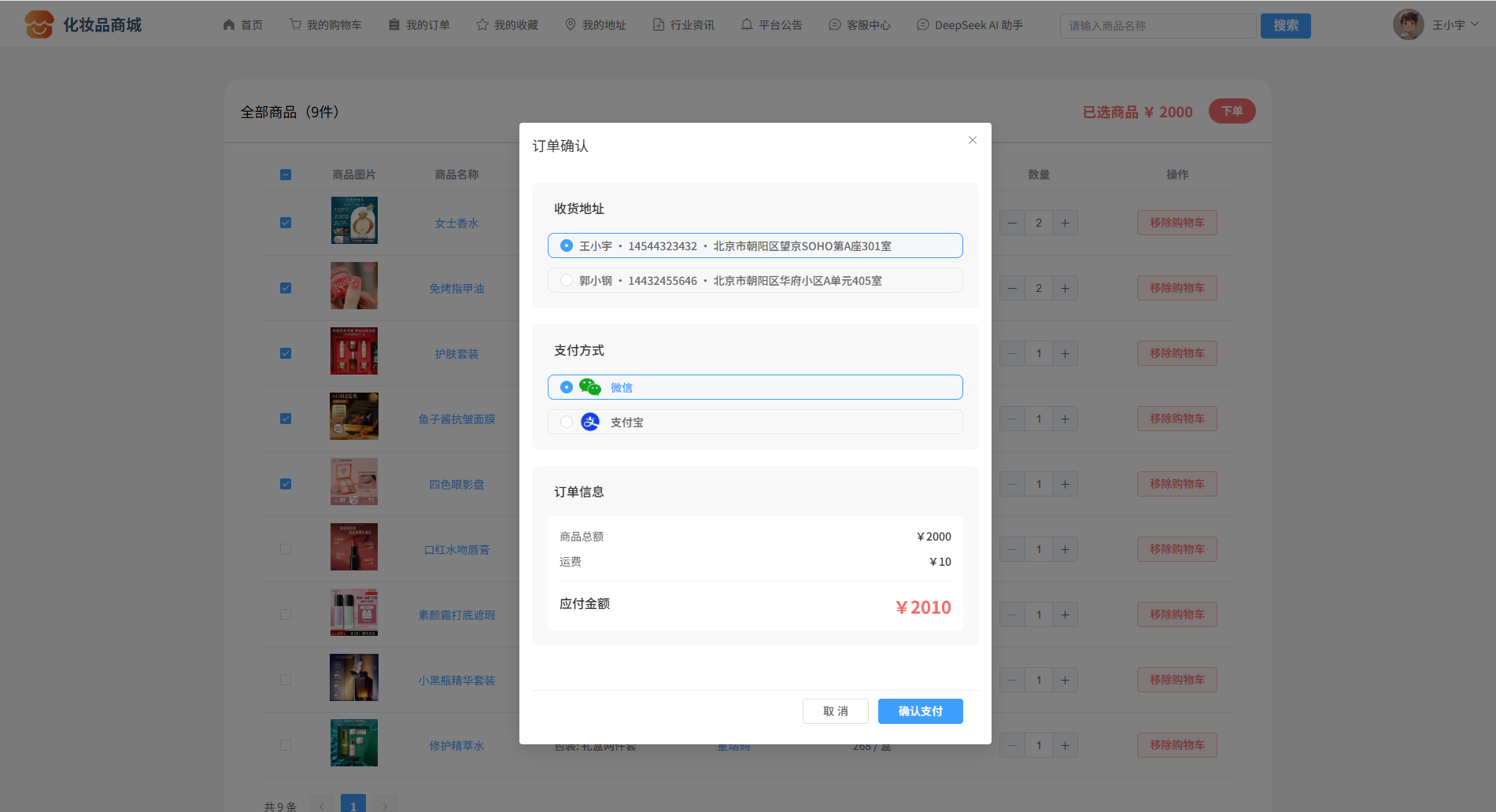The image size is (1496, 812).
Task: Increase quantity of 女士香水
Action: click(x=1065, y=223)
